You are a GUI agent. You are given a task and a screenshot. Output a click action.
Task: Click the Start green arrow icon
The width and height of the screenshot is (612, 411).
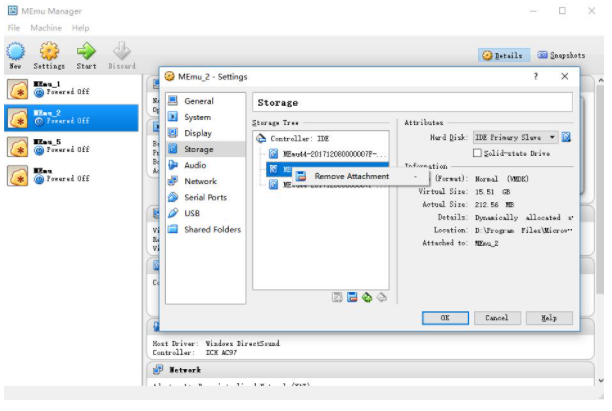click(86, 53)
